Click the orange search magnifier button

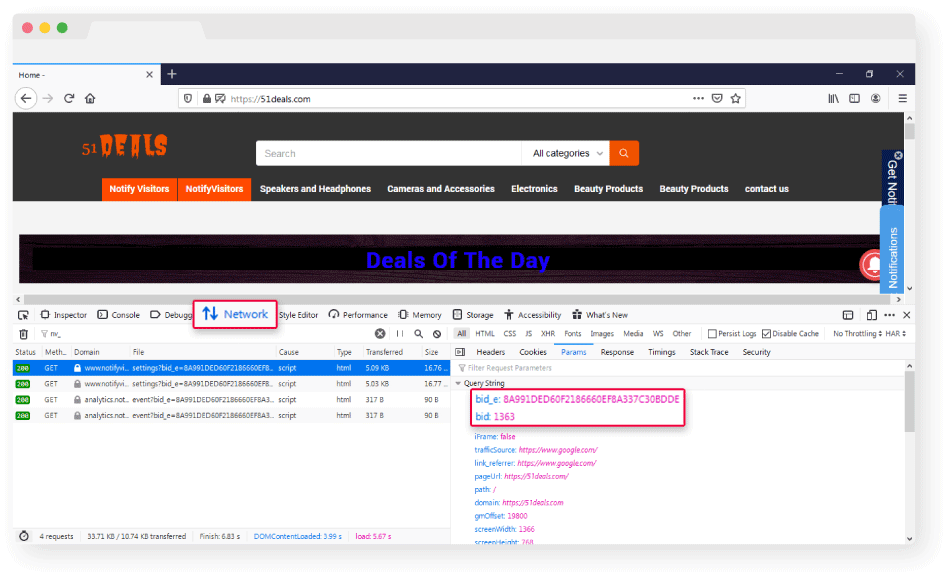coord(624,153)
